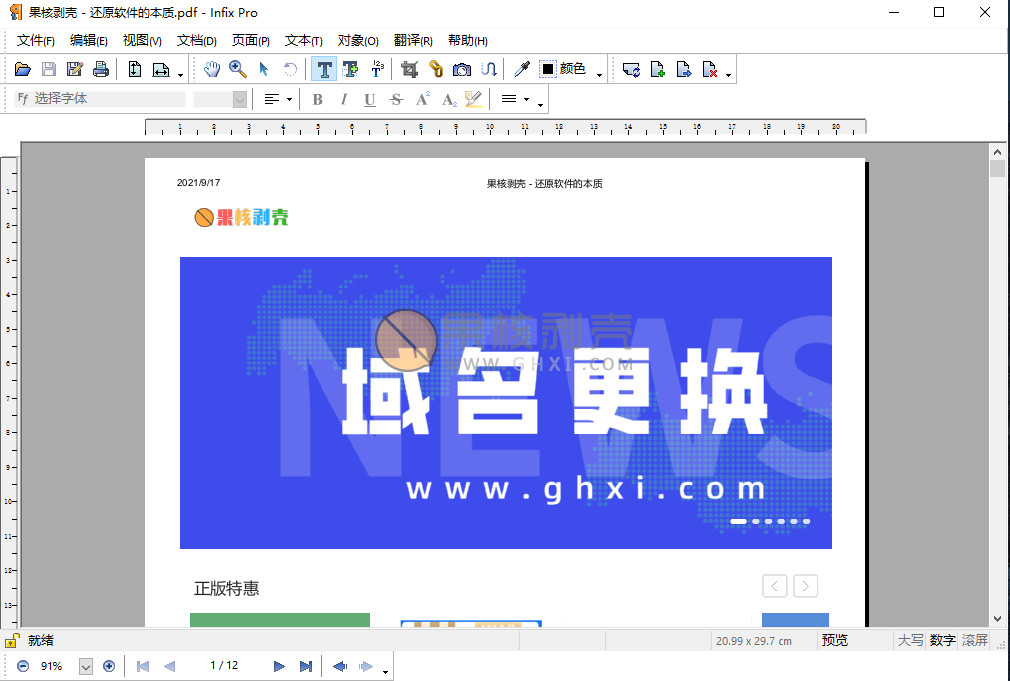Select the Crop tool icon

tap(409, 69)
